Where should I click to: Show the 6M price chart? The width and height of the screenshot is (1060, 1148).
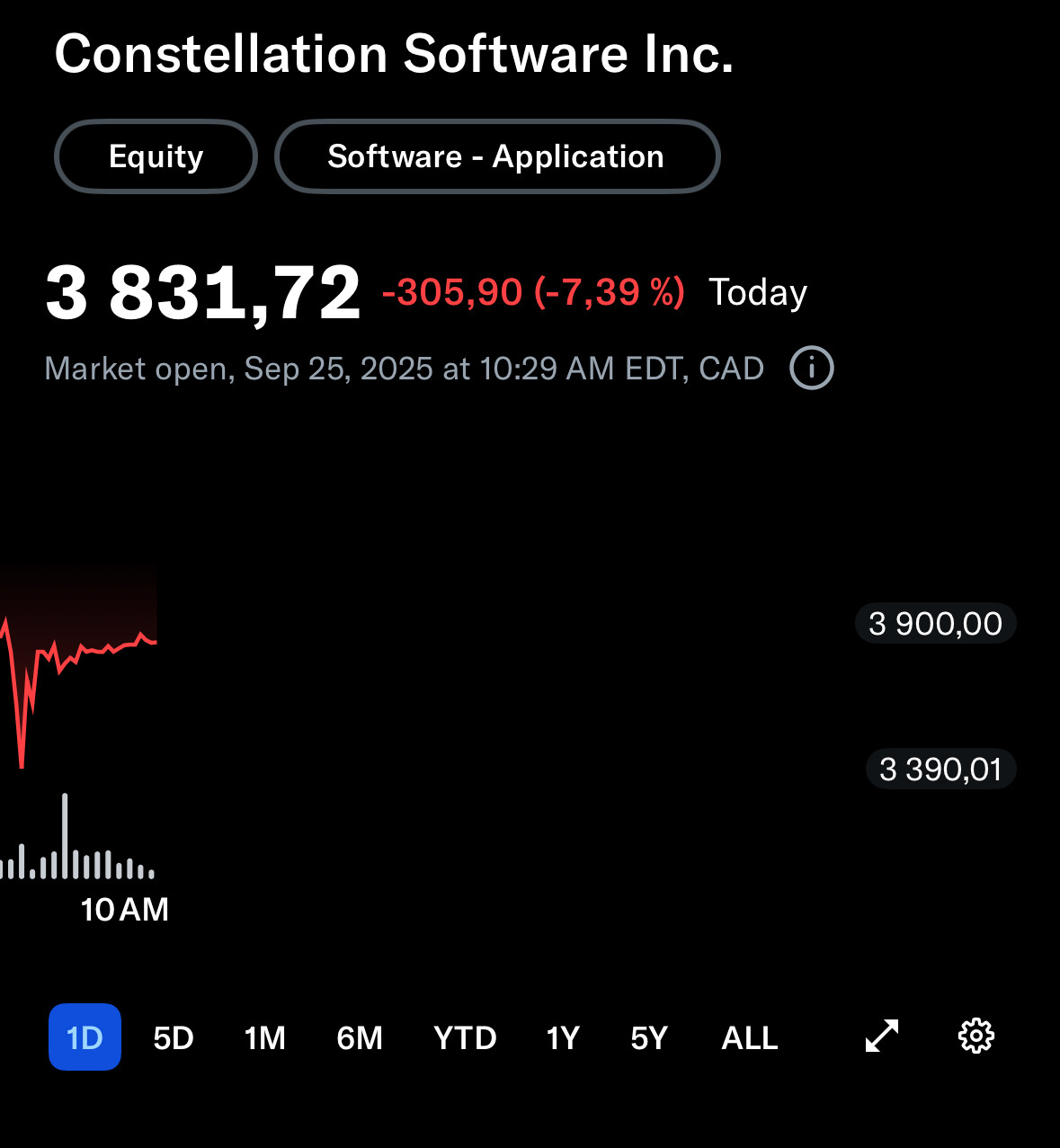click(360, 1038)
